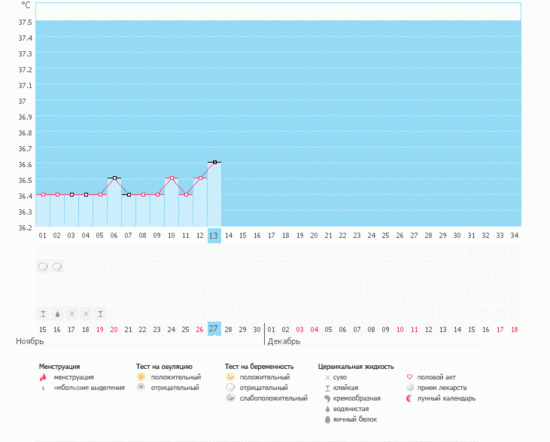
Task: Click the sticky fluid icon on November 15
Action: [43, 314]
